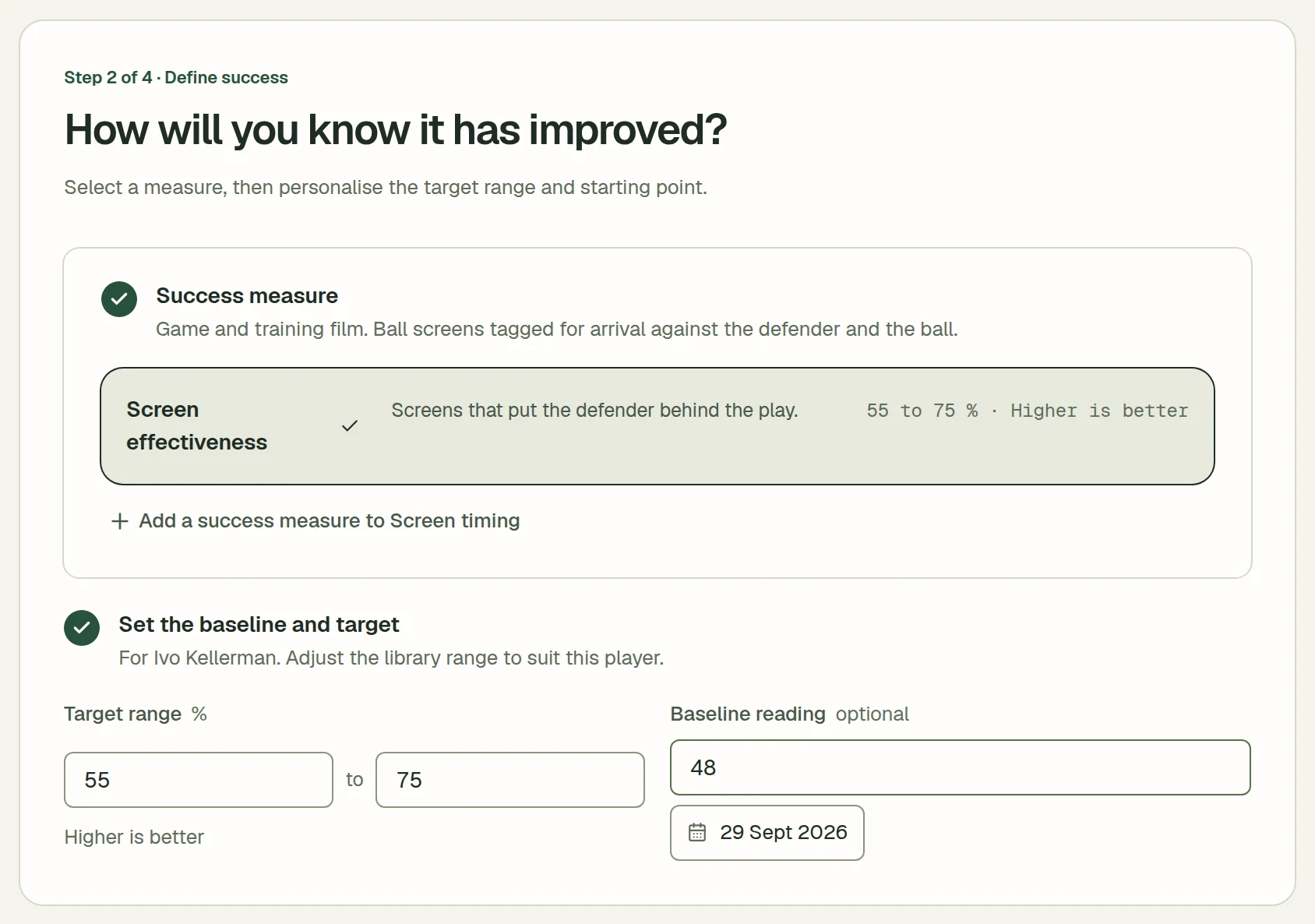Click the Baseline reading field showing 48

pos(961,767)
